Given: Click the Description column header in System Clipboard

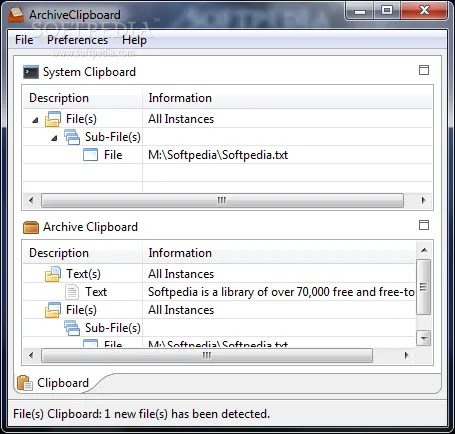Looking at the screenshot, I should pos(83,98).
